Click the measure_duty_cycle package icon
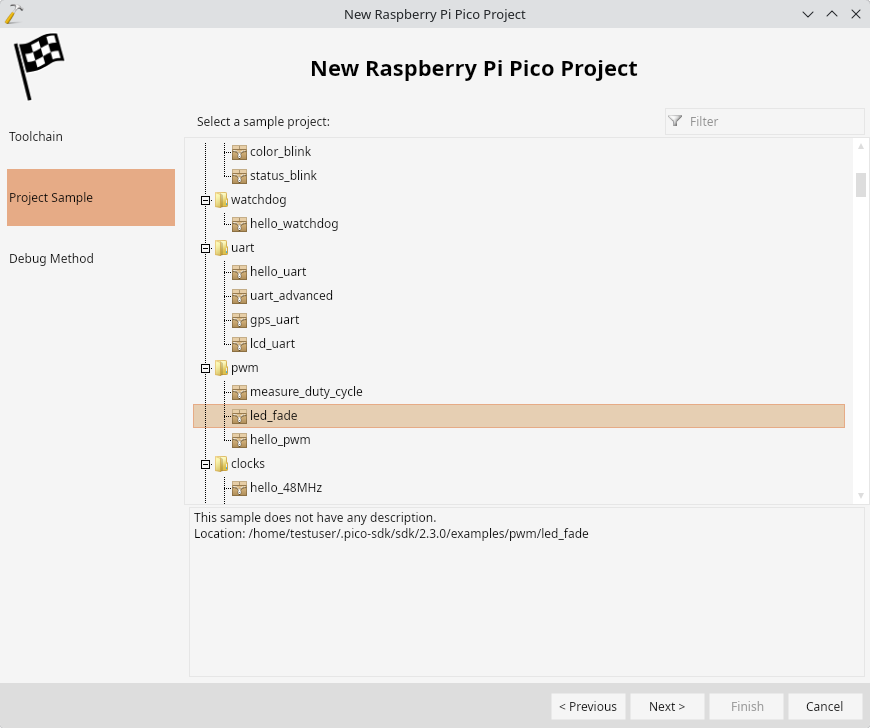Viewport: 870px width, 728px height. coord(239,392)
